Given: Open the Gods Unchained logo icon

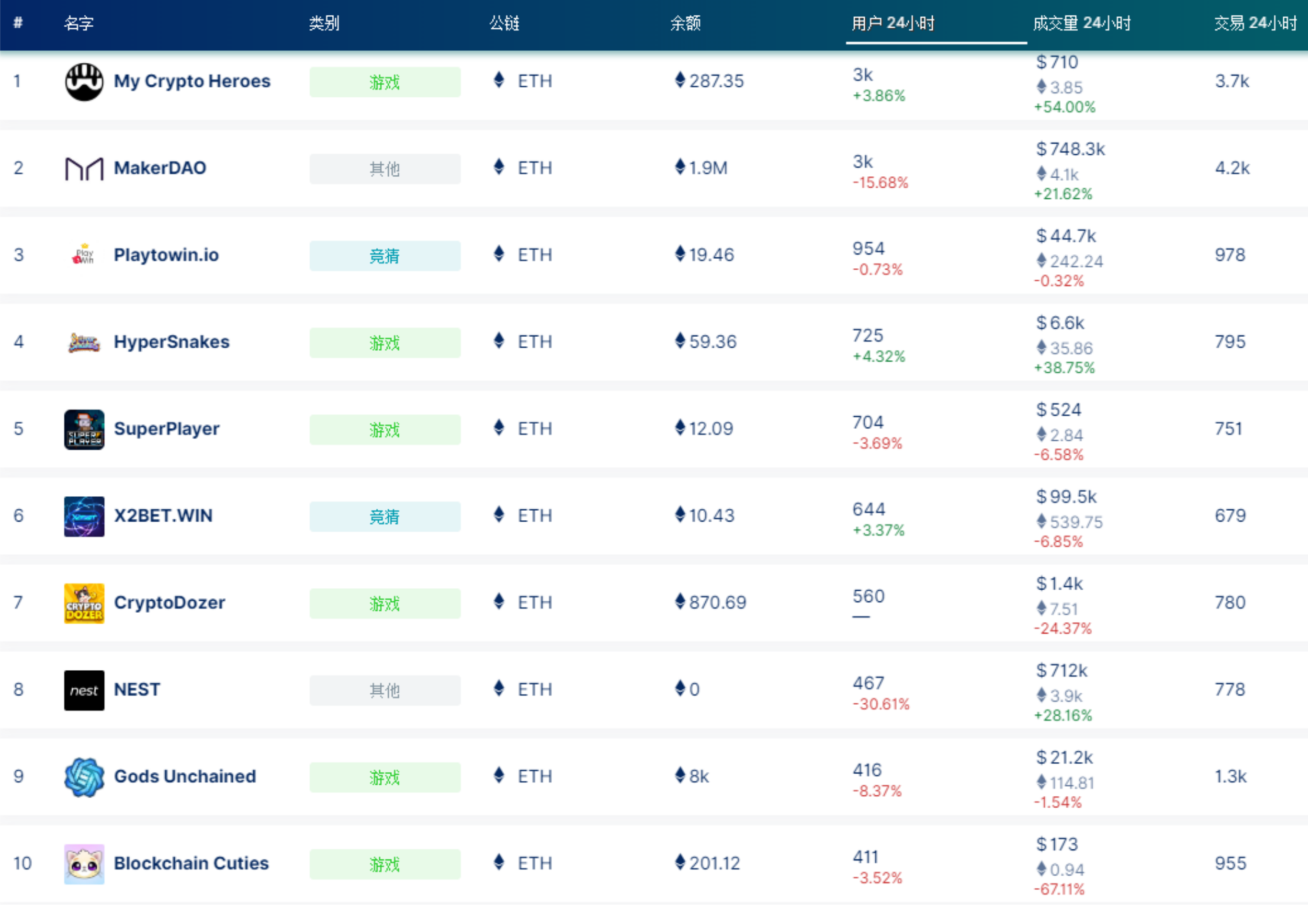Looking at the screenshot, I should pyautogui.click(x=84, y=777).
